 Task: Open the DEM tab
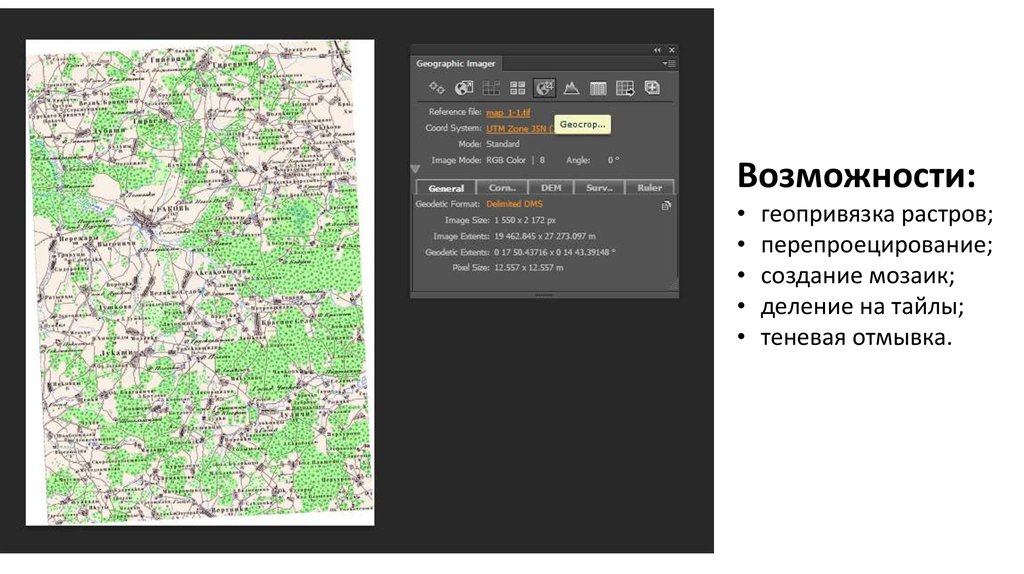coord(551,187)
